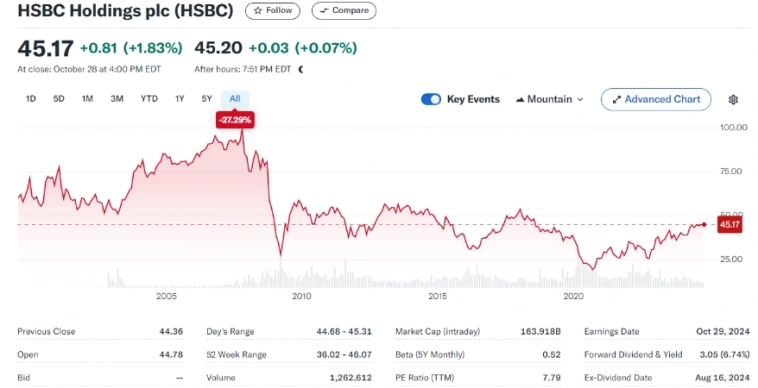Viewport: 758px width, 388px height.
Task: Open the Advanced Chart view
Action: (x=656, y=100)
